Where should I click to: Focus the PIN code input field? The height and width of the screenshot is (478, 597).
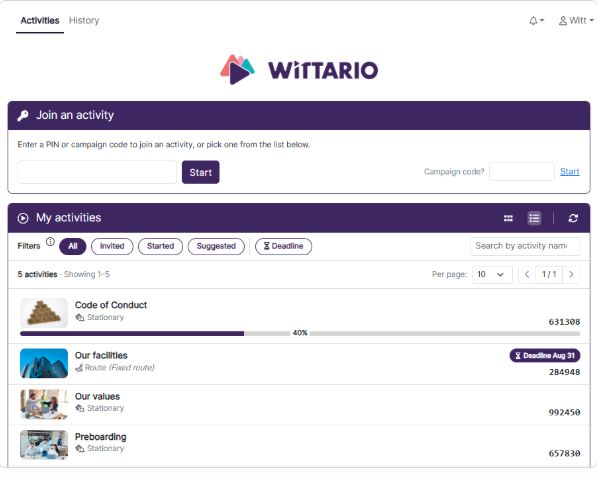[97, 172]
